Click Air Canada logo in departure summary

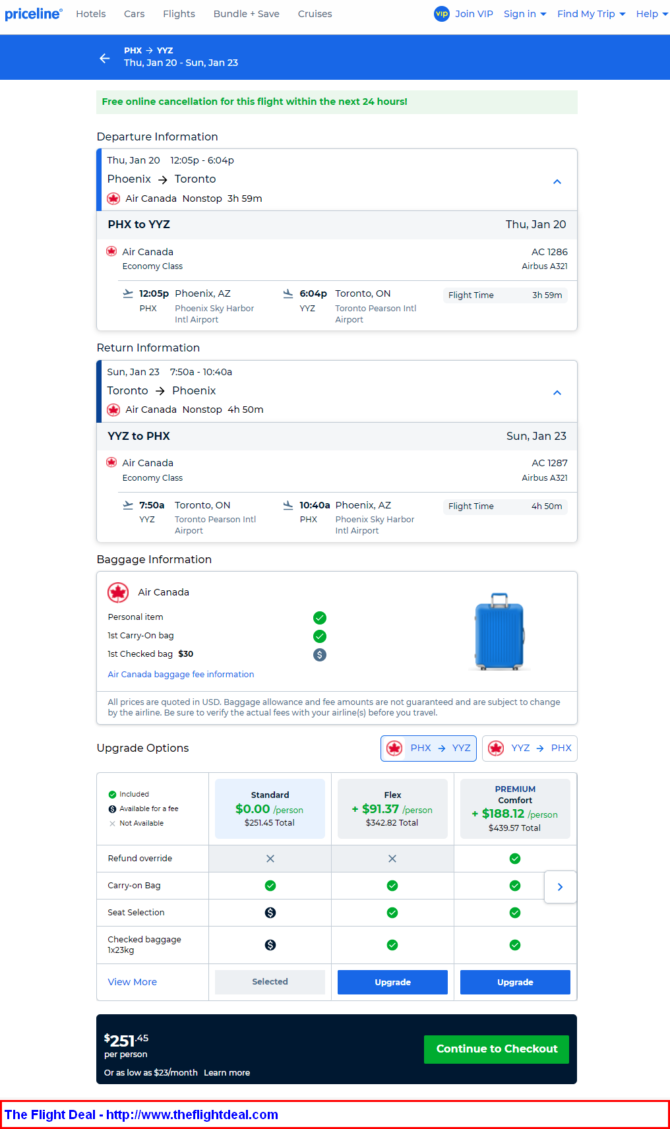[113, 199]
